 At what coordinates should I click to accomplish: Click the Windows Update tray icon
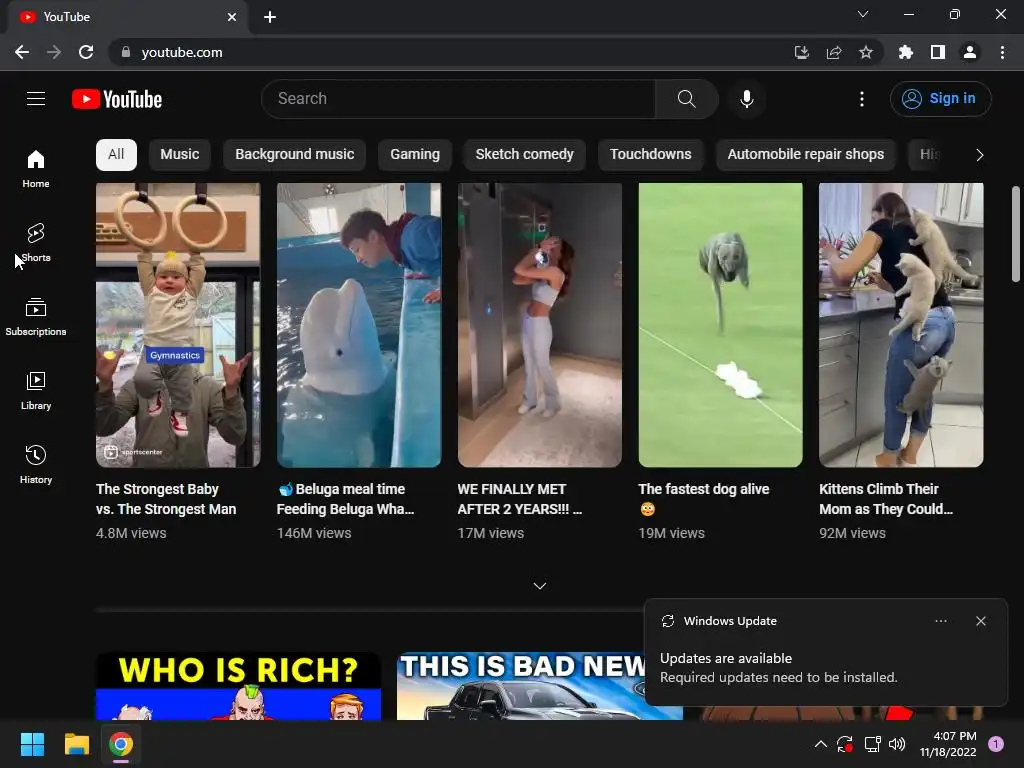pos(844,744)
